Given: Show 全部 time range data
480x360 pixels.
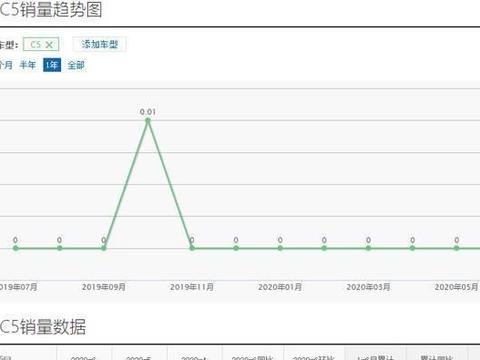Looking at the screenshot, I should [x=76, y=65].
